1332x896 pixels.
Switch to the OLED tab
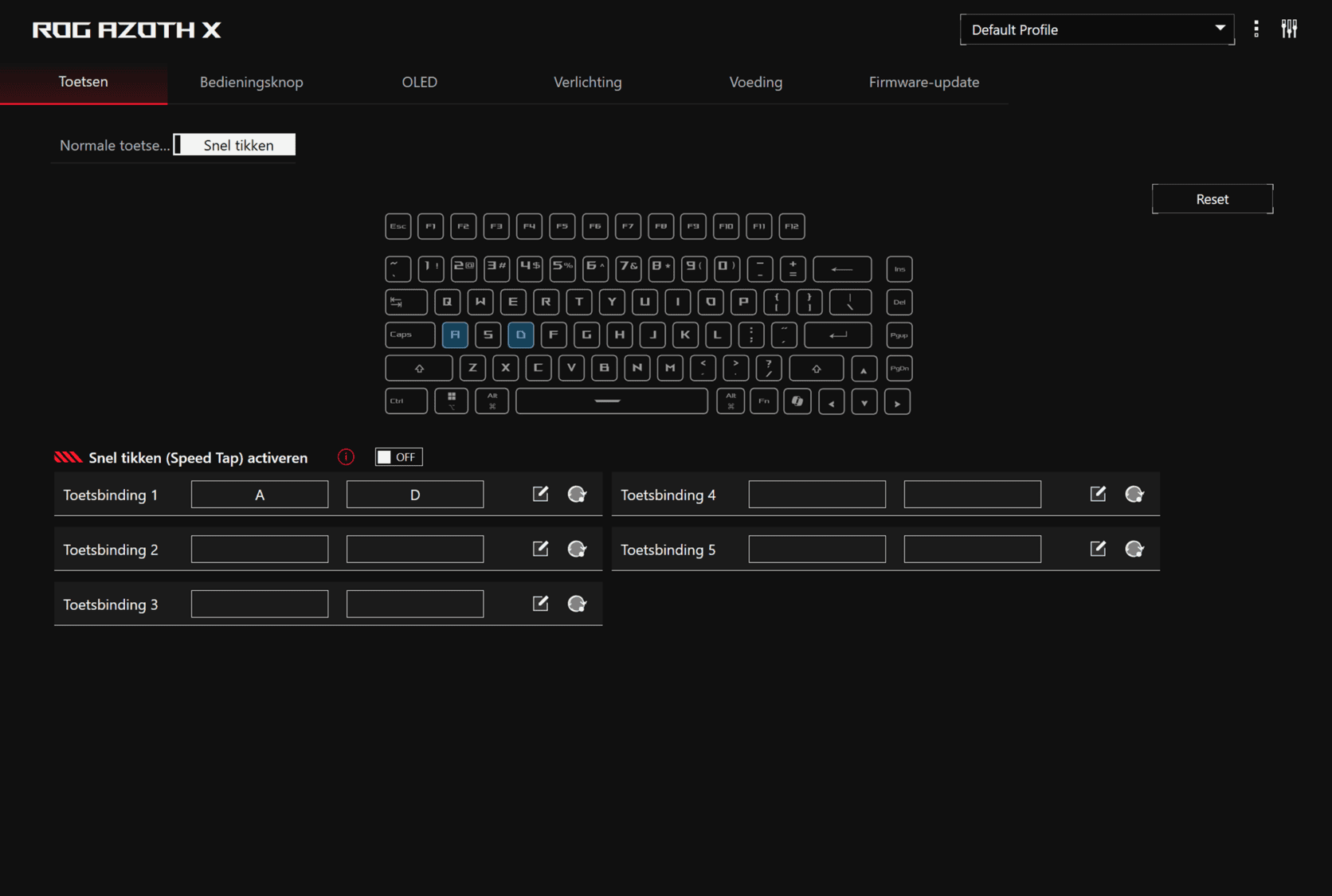pos(419,82)
